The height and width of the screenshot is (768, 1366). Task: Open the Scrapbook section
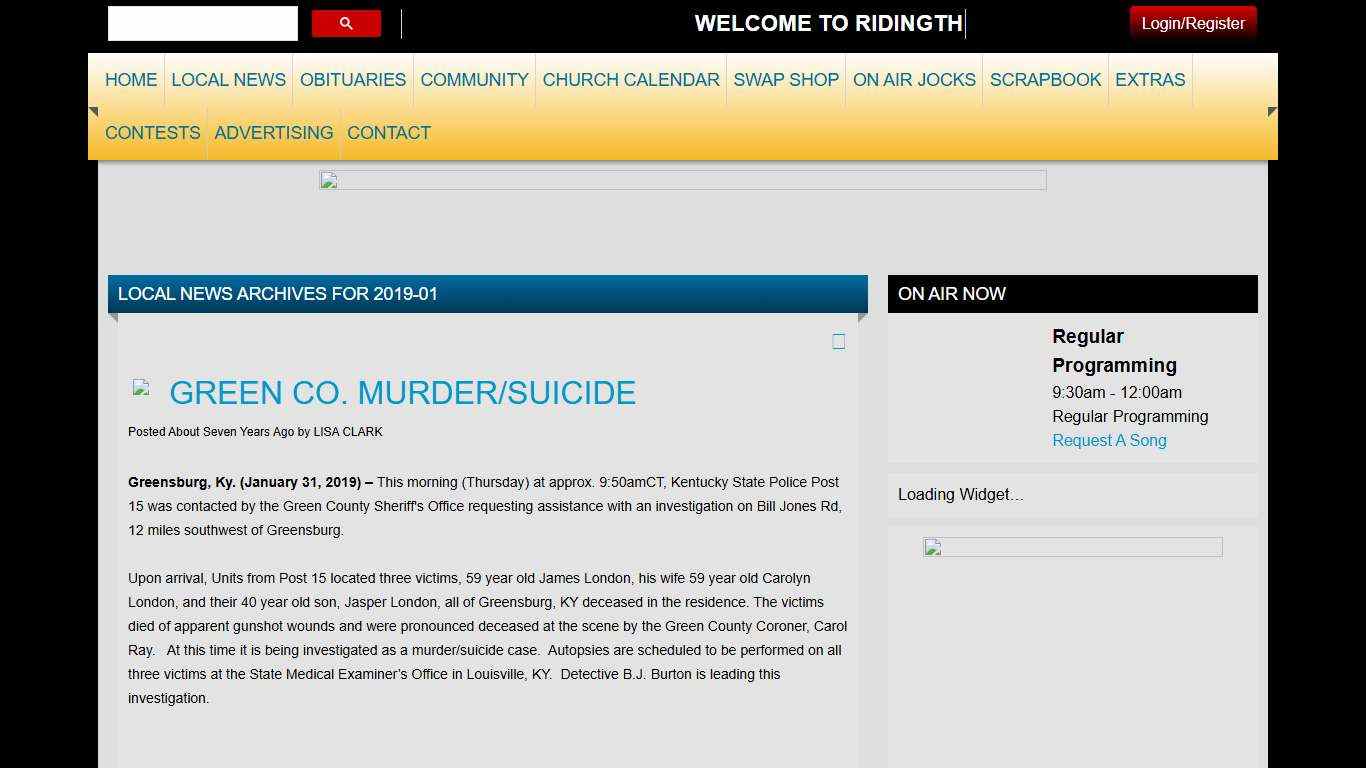click(x=1045, y=80)
